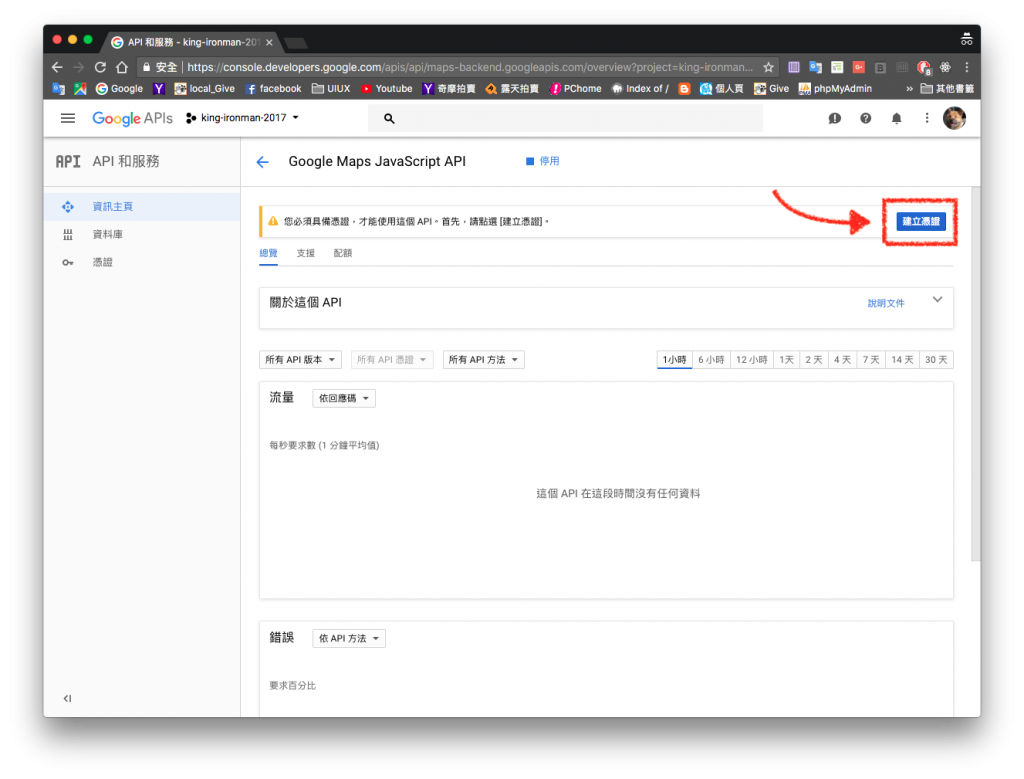1024x779 pixels.
Task: Open the 依 API 方法 errors dropdown
Action: pyautogui.click(x=349, y=639)
